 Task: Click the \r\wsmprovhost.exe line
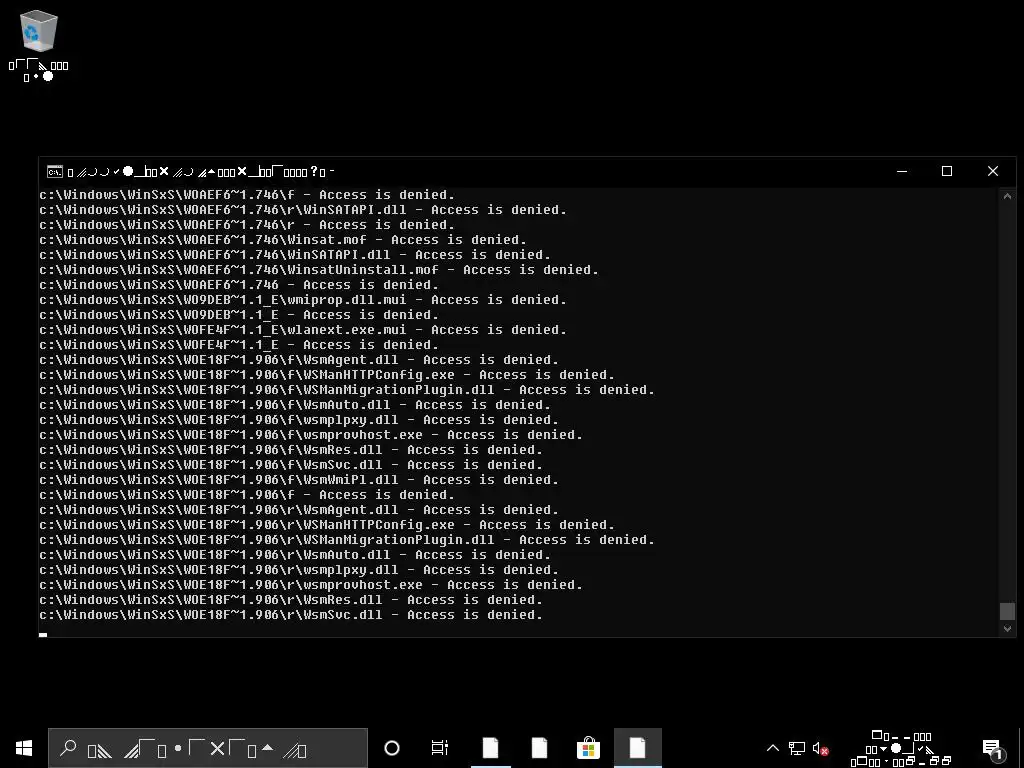311,585
